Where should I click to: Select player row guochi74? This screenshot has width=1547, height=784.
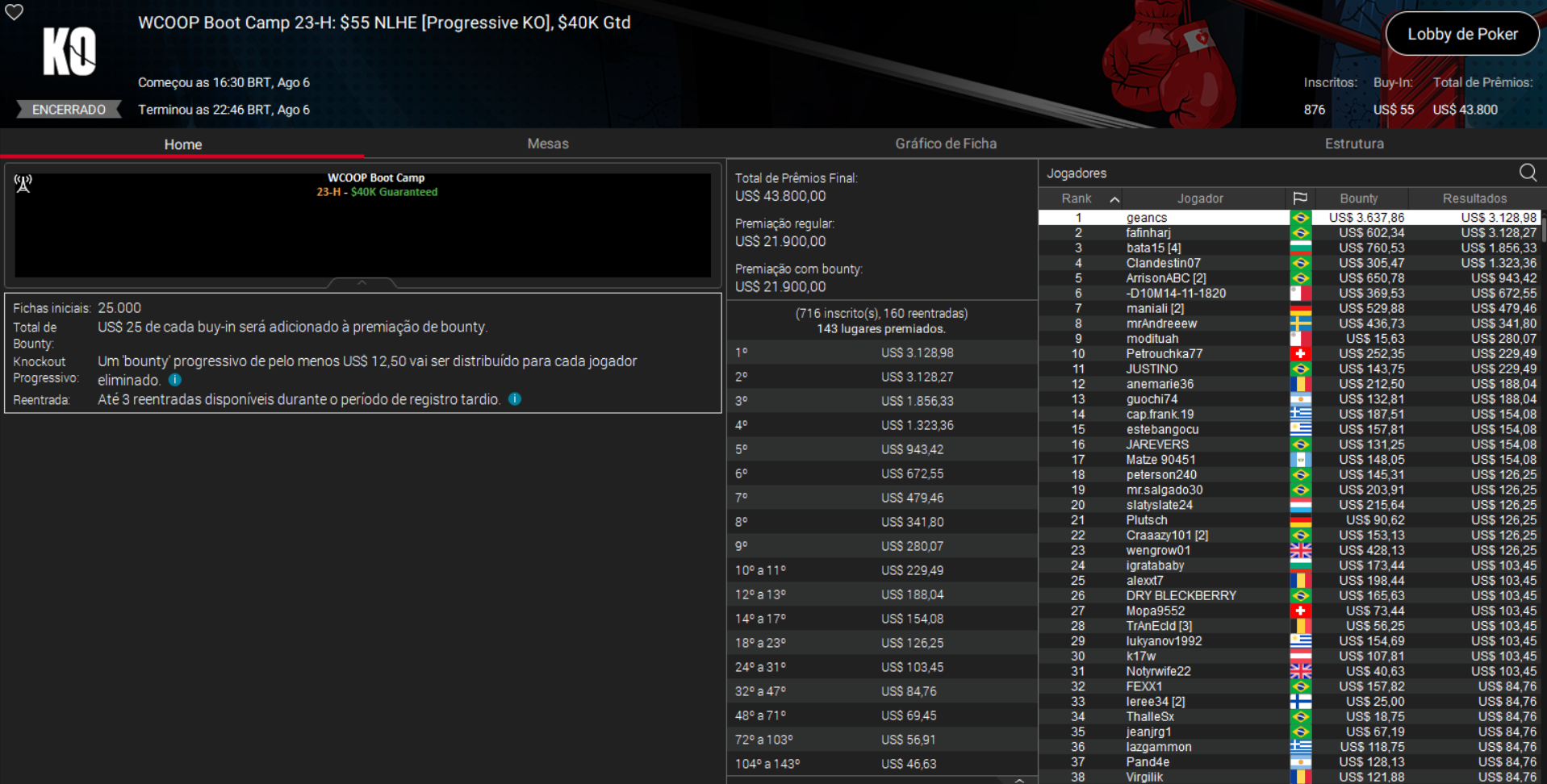click(1290, 399)
